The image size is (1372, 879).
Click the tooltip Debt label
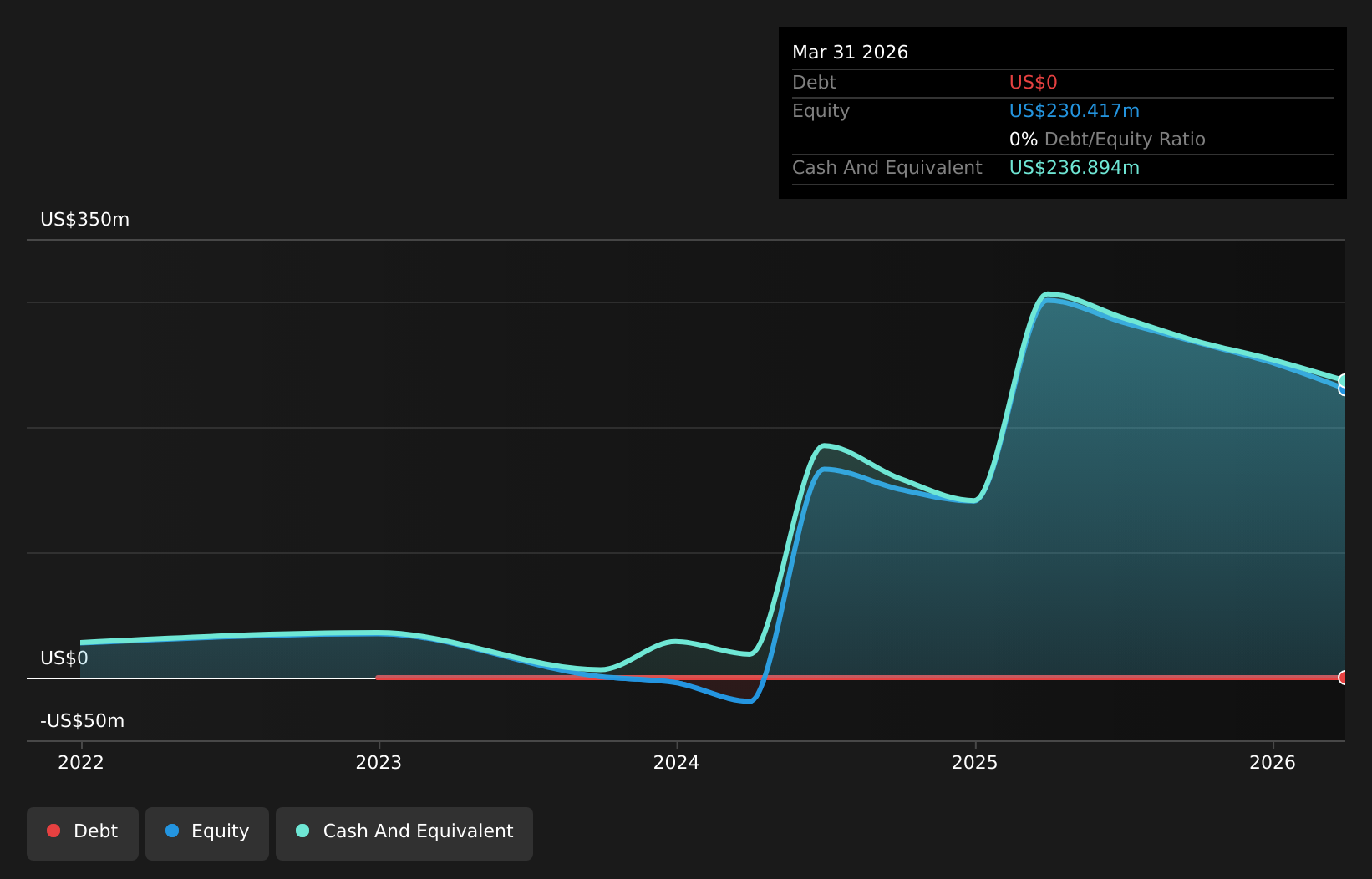coord(814,83)
